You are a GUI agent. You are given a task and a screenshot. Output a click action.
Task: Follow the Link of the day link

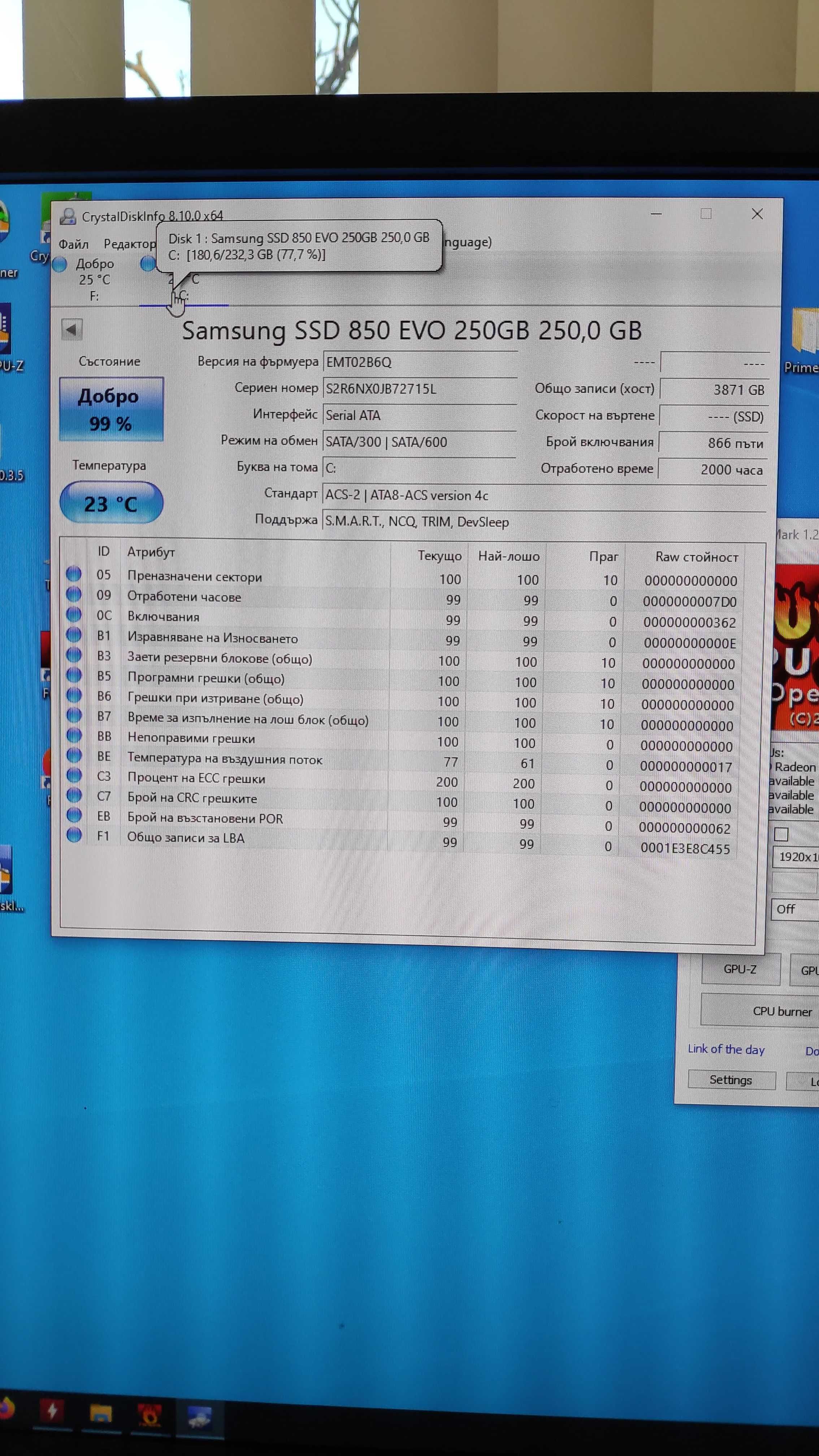[x=726, y=1050]
